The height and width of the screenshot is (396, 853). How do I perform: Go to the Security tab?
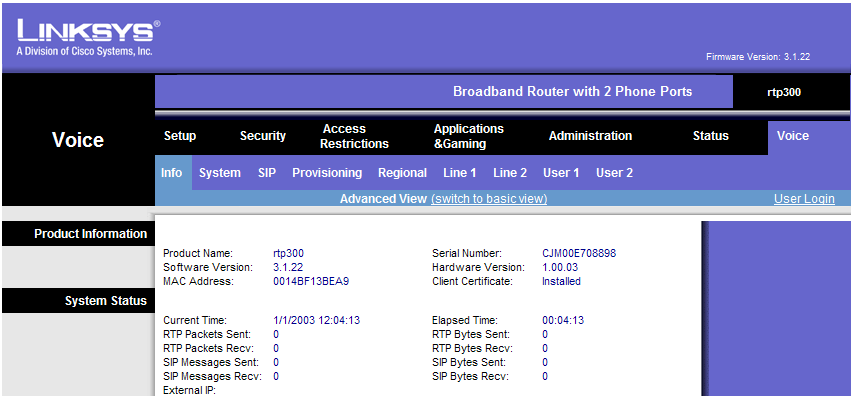(263, 136)
